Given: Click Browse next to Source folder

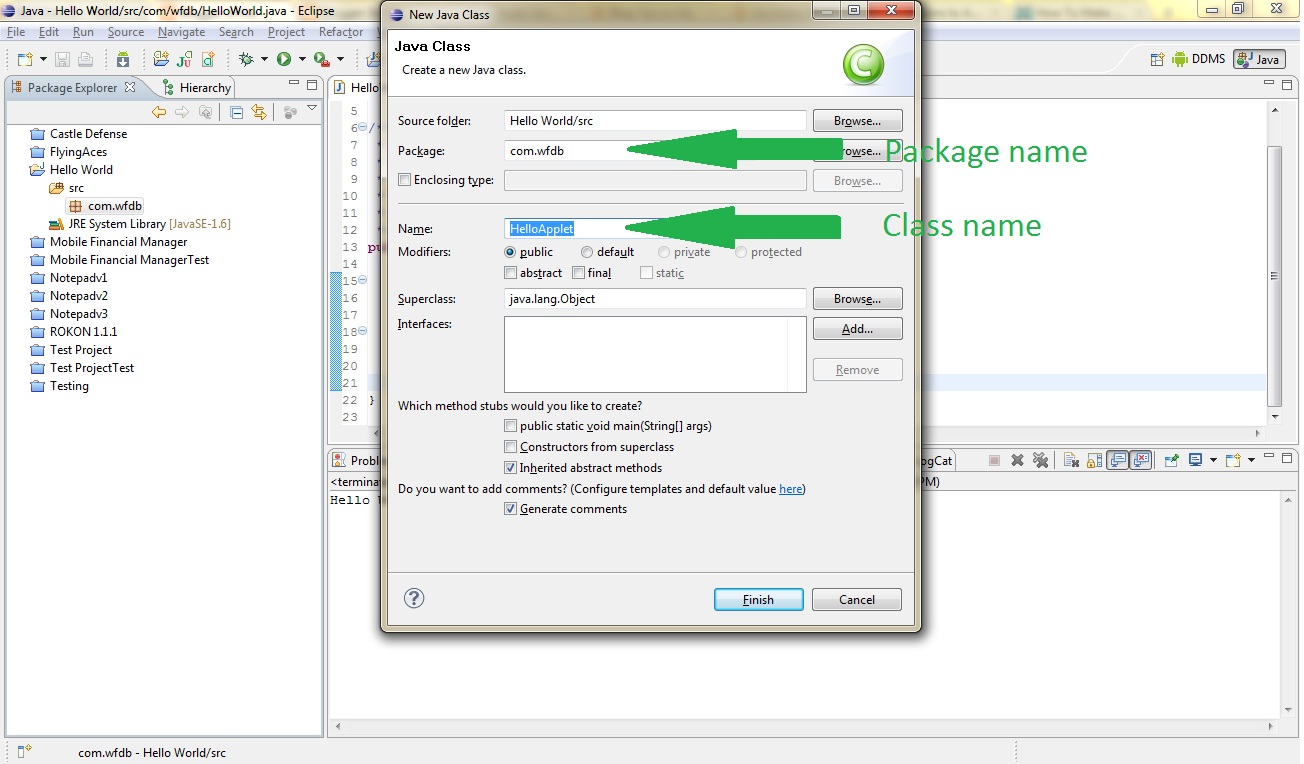Looking at the screenshot, I should [857, 121].
